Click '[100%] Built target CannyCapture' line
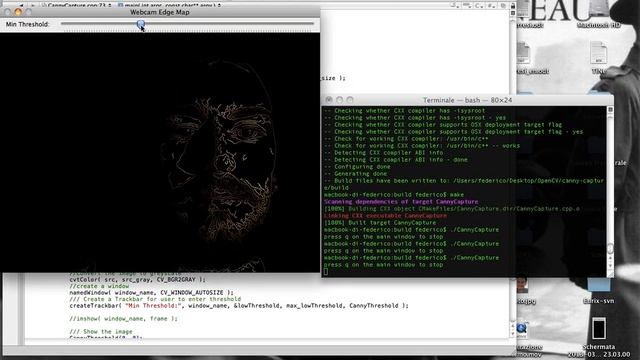Viewport: 640px width, 360px height. (380, 223)
